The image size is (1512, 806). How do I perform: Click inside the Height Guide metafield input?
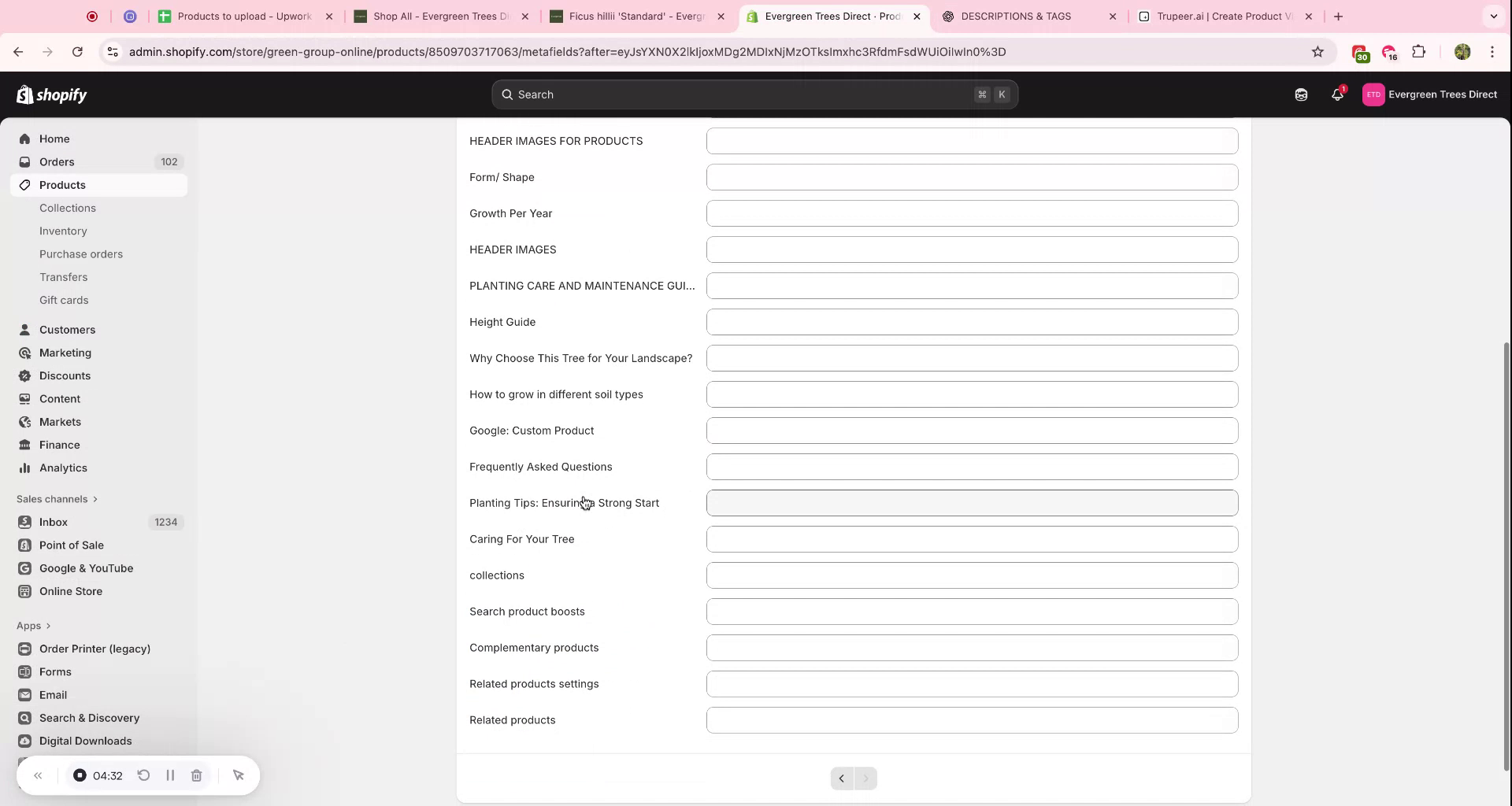click(x=971, y=322)
